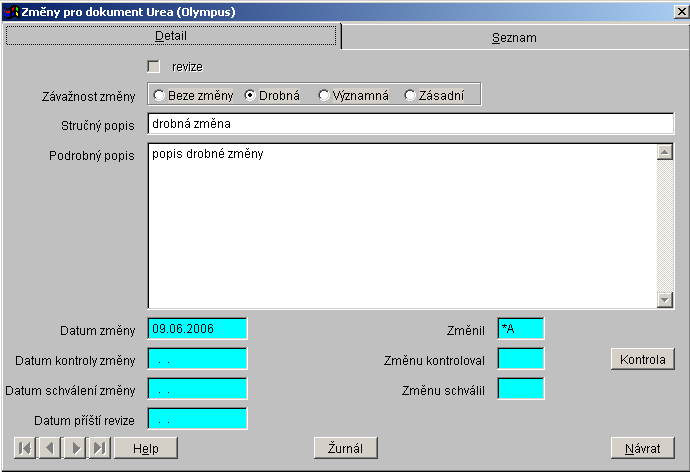Click the Stručný popis text field

(410, 124)
